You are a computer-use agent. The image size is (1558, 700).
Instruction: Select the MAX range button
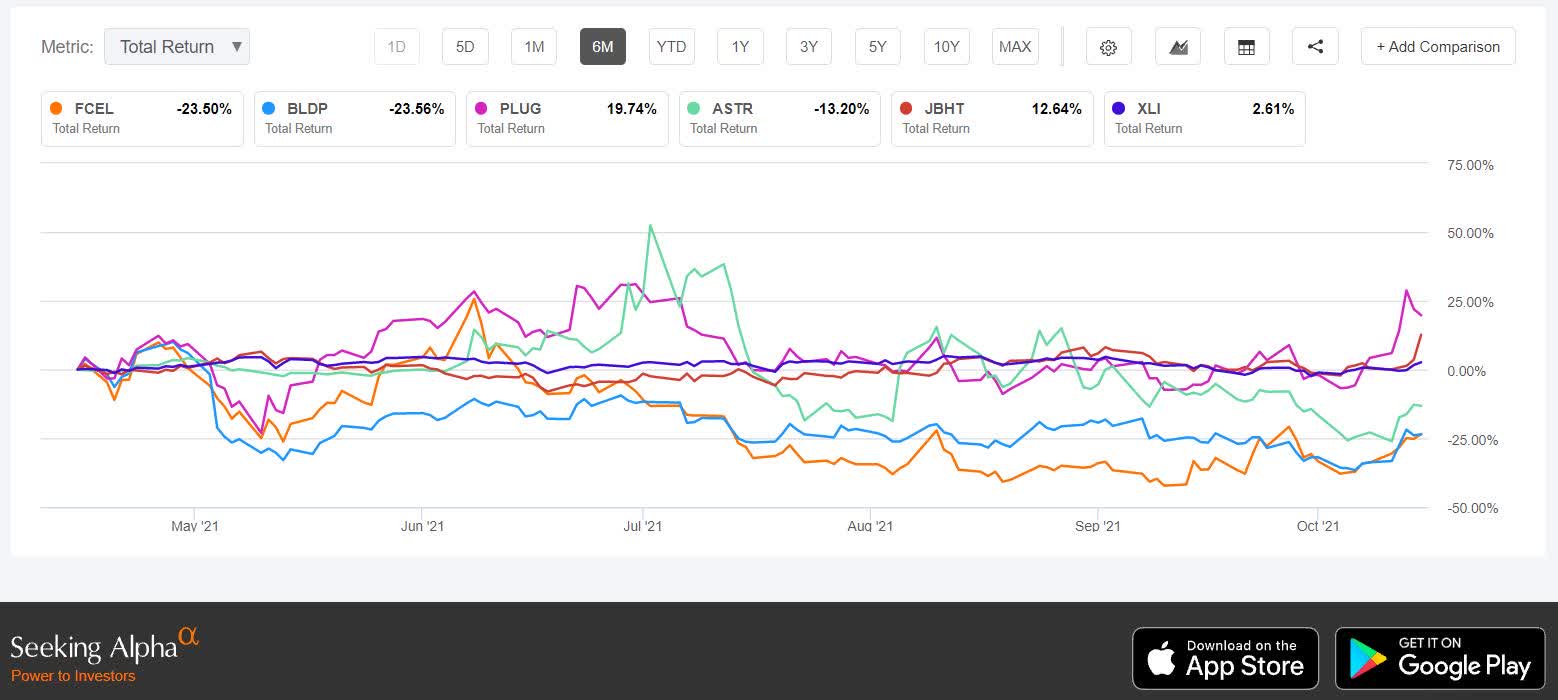(x=1014, y=46)
